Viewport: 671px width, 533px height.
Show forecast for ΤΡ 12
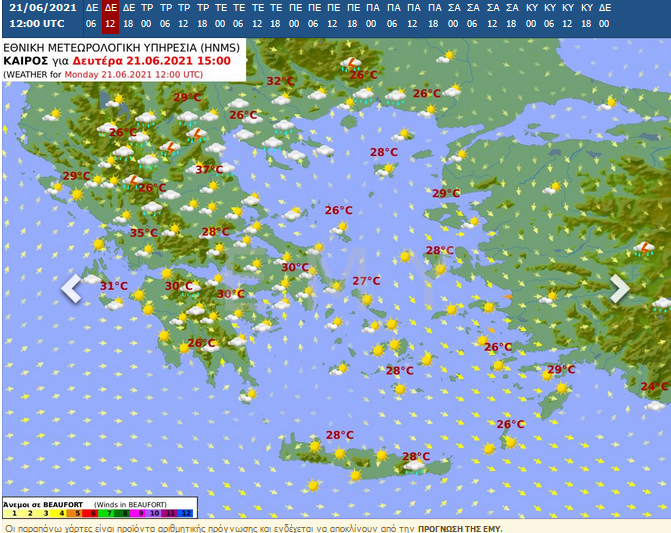coord(184,16)
